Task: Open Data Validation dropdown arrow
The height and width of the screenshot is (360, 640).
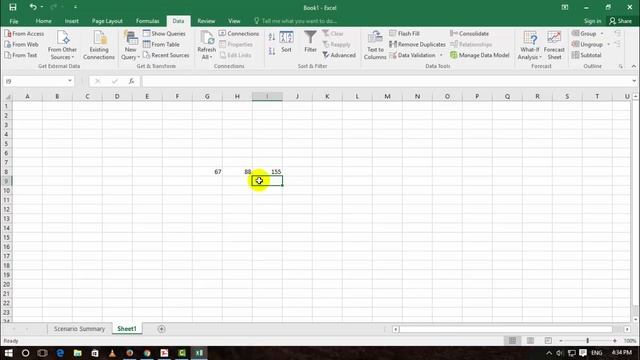Action: [x=441, y=55]
